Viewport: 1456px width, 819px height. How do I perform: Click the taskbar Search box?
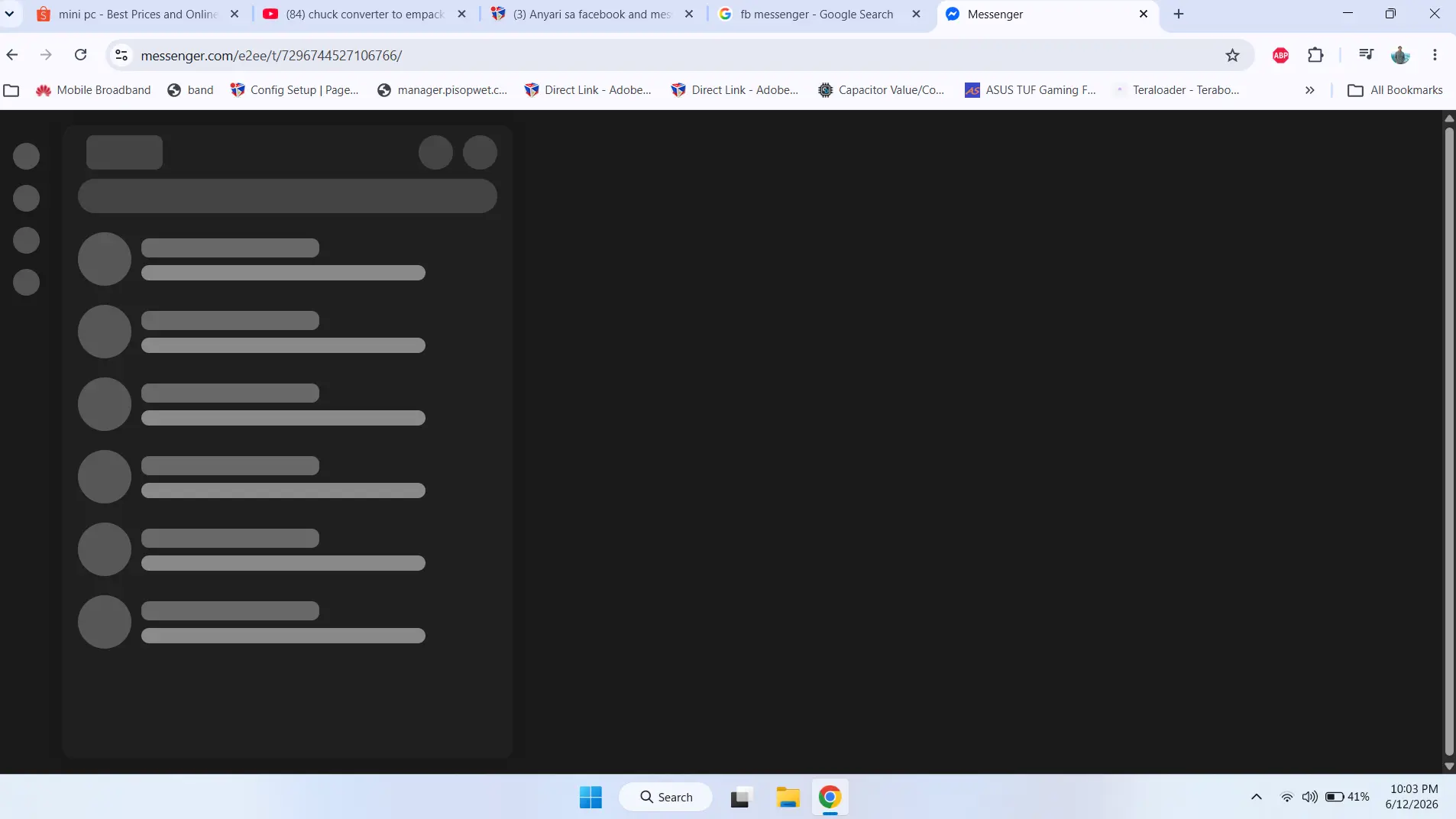point(665,797)
